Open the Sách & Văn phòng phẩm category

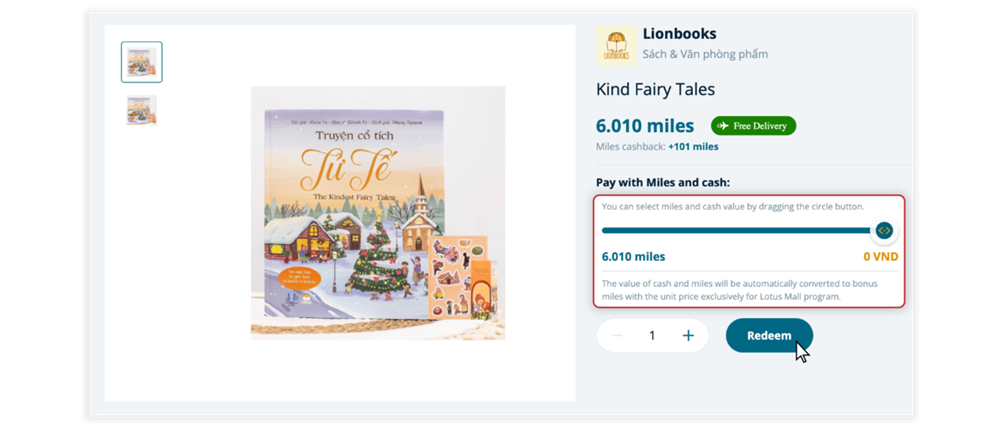[705, 54]
